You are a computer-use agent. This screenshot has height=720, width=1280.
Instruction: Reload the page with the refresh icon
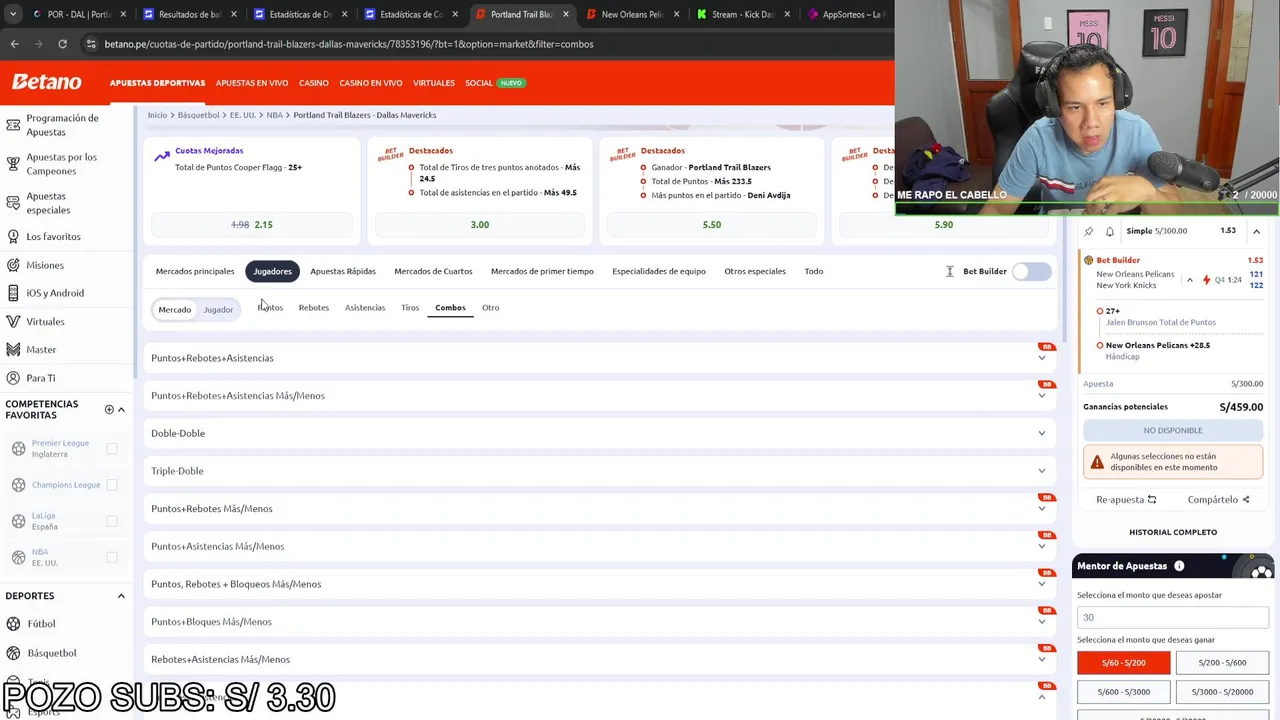(x=62, y=44)
